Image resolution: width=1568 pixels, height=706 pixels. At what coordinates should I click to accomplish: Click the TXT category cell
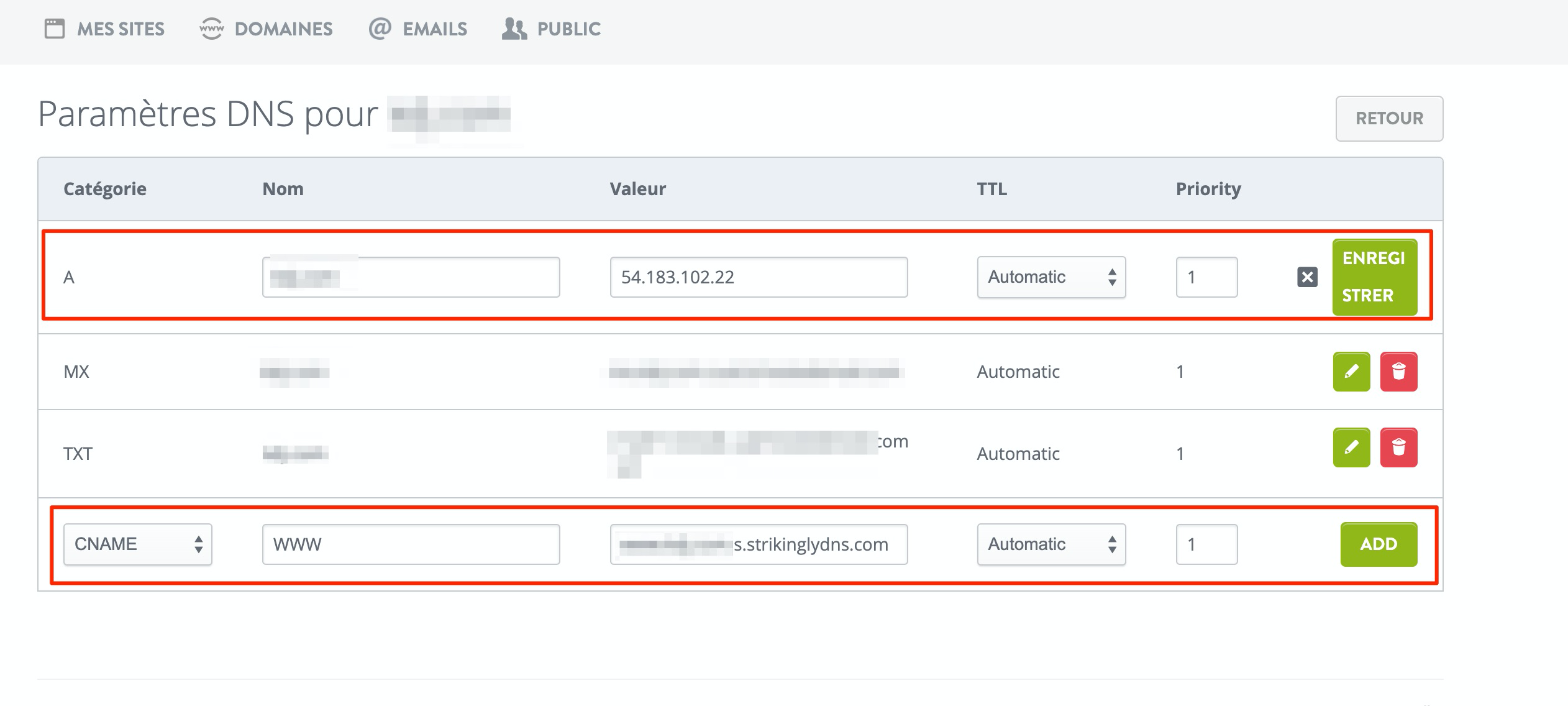pos(78,454)
